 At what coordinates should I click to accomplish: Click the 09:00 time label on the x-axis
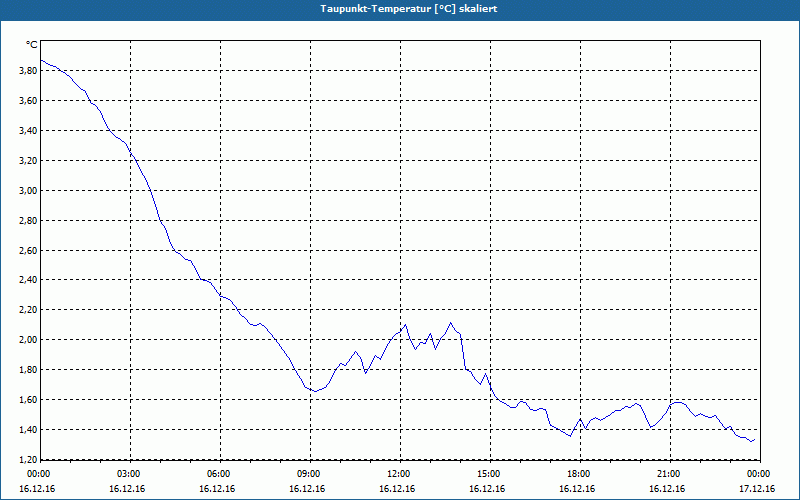coord(310,474)
